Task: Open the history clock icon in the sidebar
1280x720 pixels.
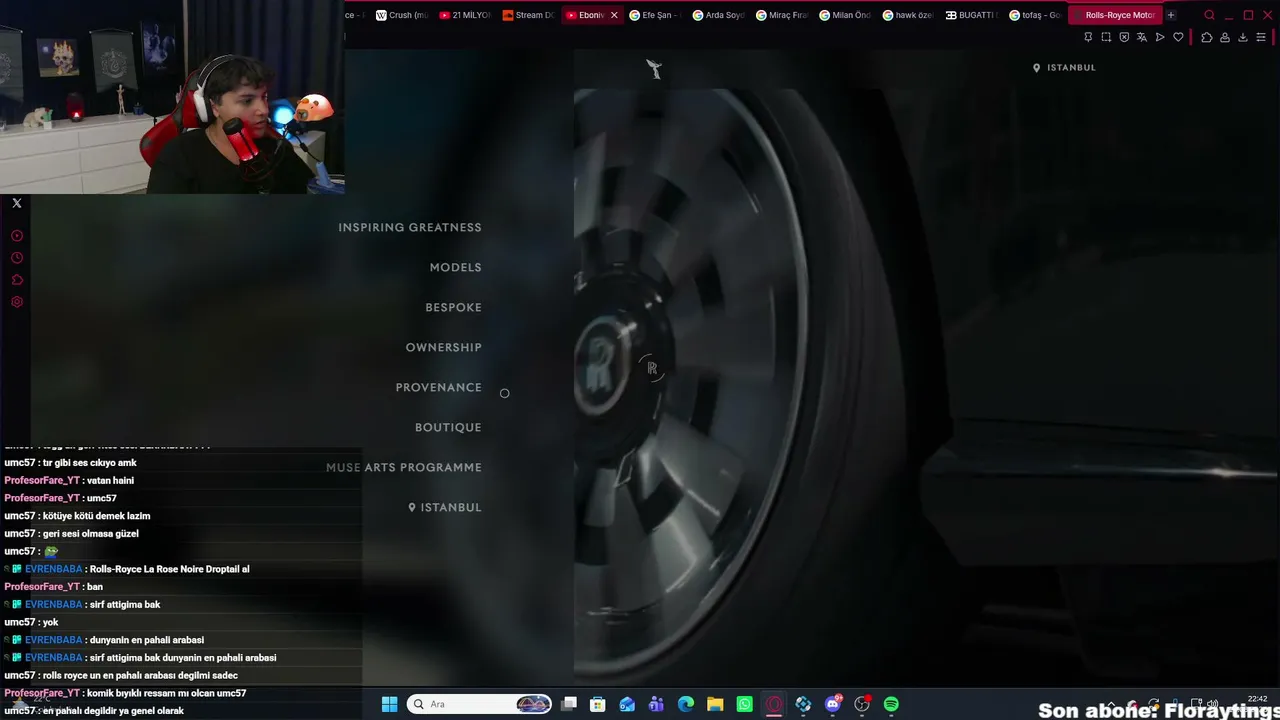Action: click(x=17, y=258)
